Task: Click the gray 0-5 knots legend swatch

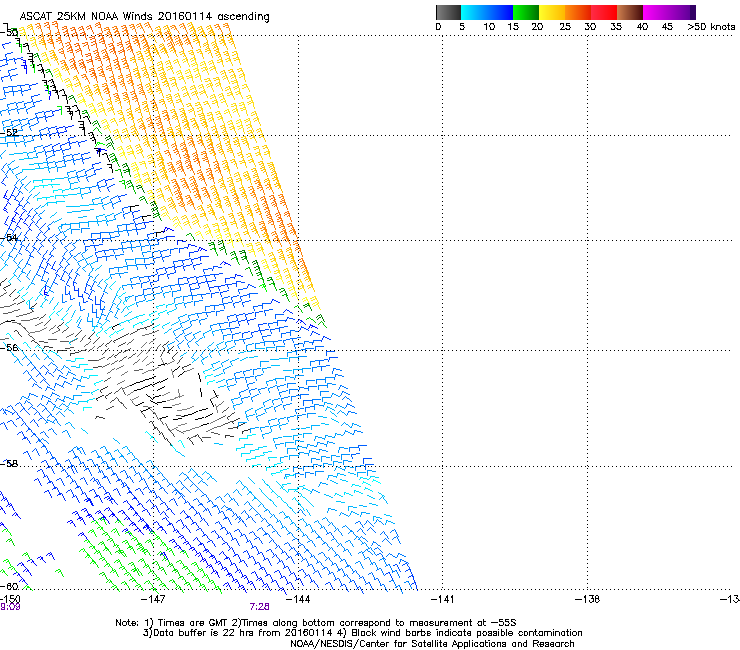Action: coord(448,12)
